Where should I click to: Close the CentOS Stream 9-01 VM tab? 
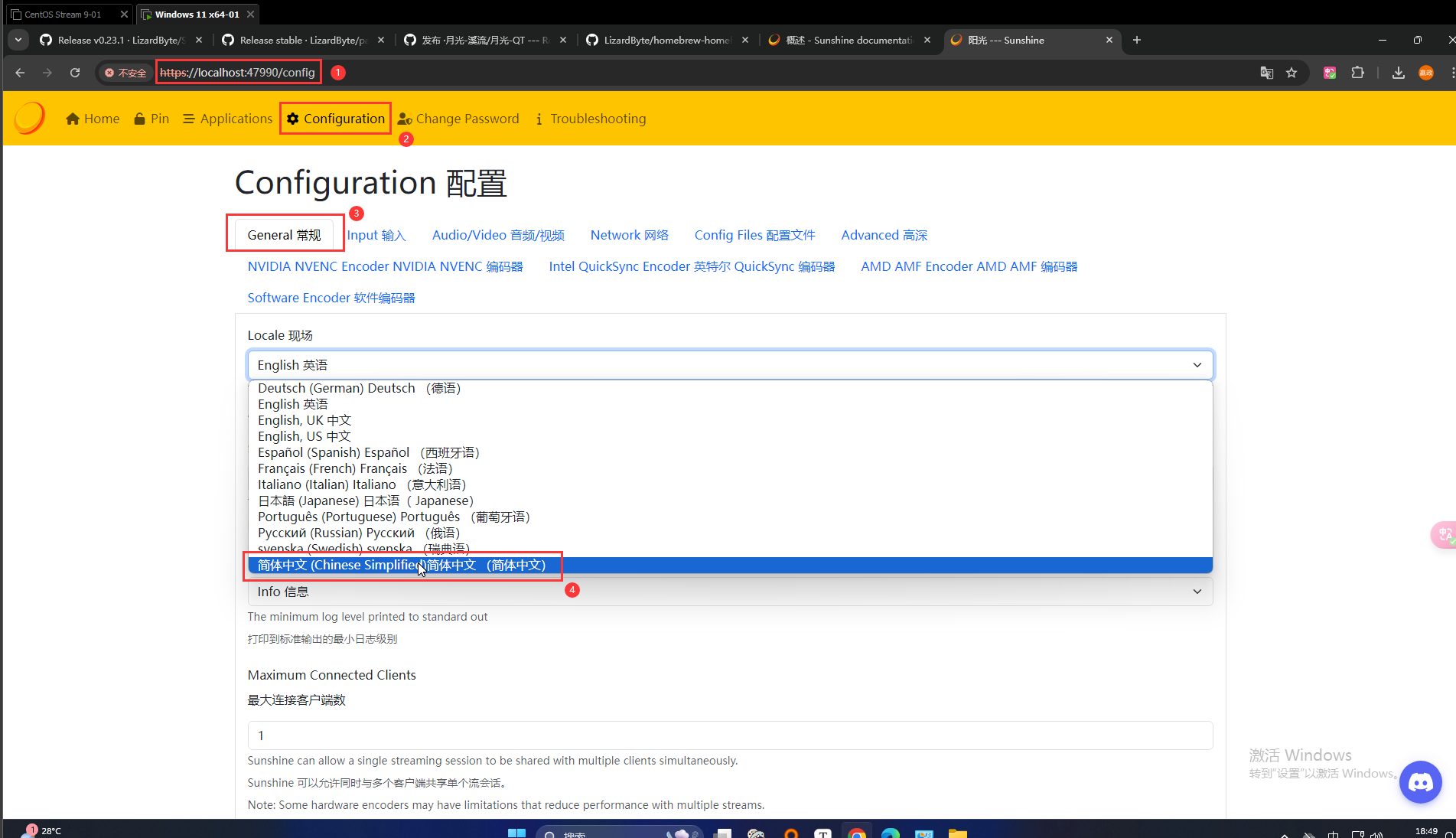tap(124, 14)
